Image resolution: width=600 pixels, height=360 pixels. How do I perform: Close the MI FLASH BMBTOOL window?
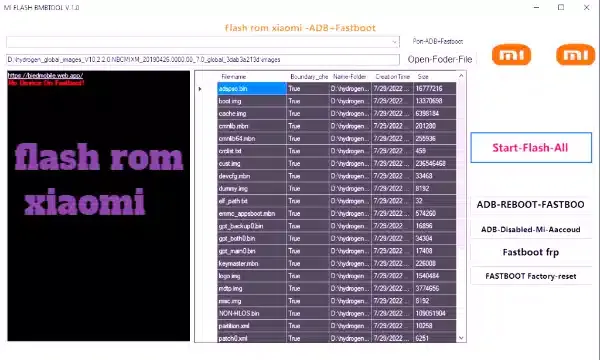click(586, 7)
